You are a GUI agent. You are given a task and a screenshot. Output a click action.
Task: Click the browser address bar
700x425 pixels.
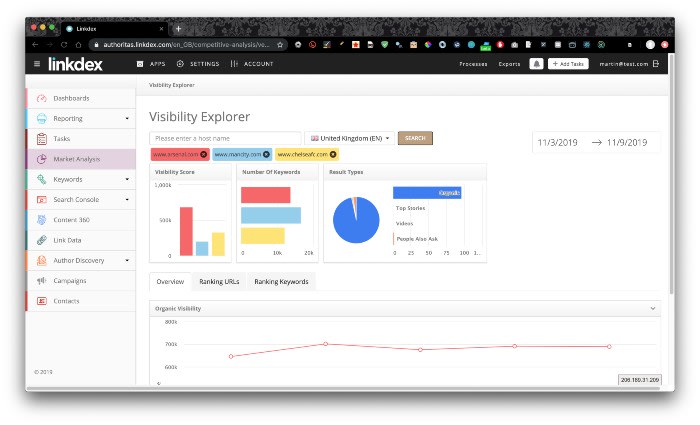point(187,45)
